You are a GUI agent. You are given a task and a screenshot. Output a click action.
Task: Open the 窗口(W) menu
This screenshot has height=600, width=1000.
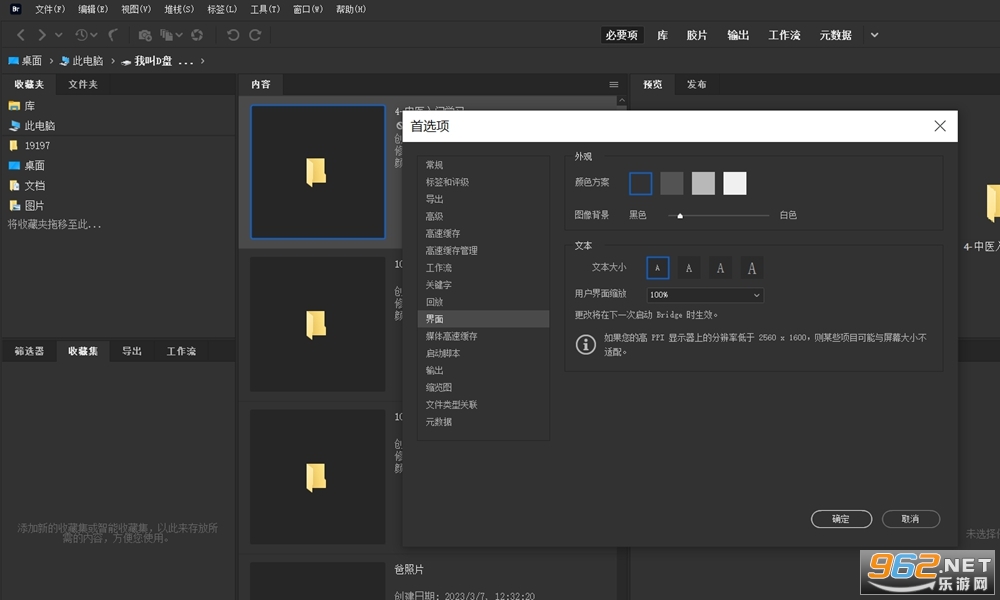click(308, 9)
